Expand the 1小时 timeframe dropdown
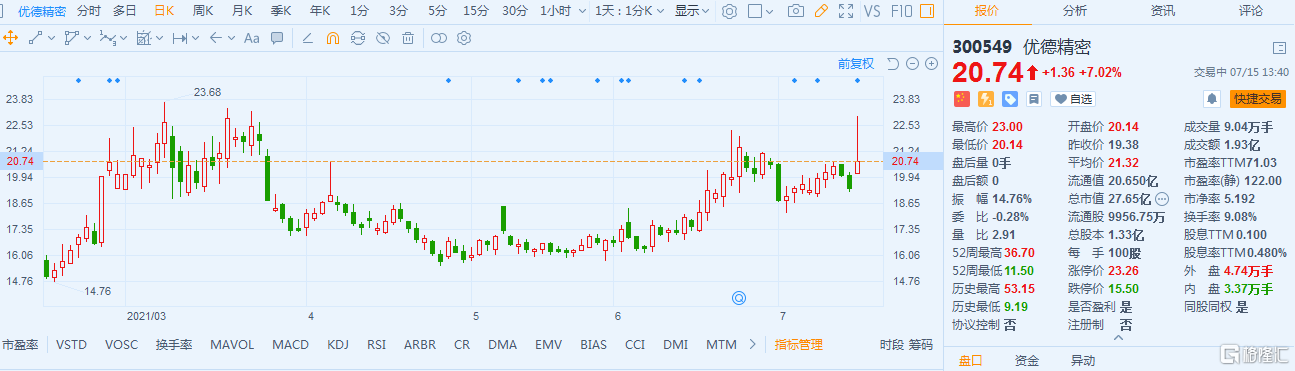 click(560, 11)
